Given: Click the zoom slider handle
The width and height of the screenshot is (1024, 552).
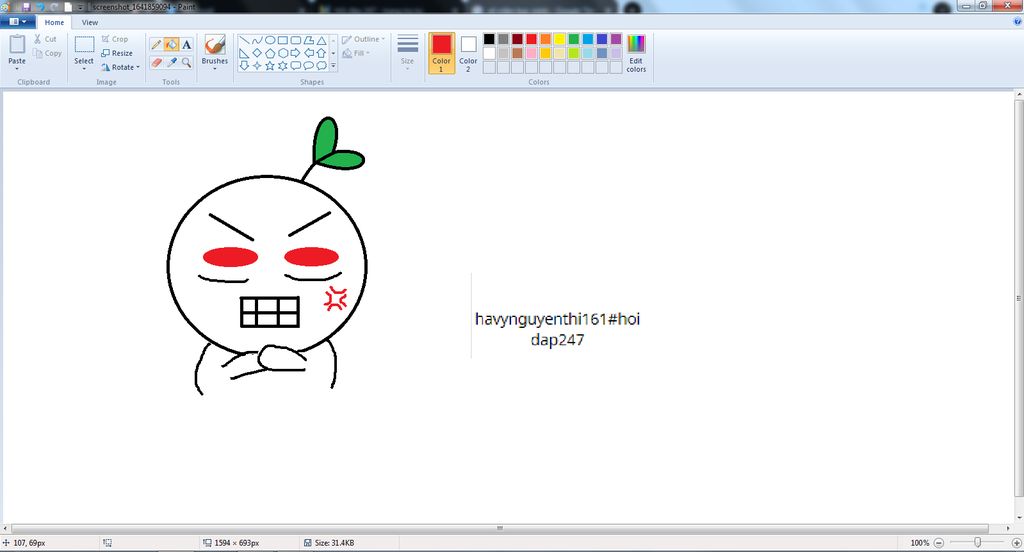Looking at the screenshot, I should (x=978, y=543).
